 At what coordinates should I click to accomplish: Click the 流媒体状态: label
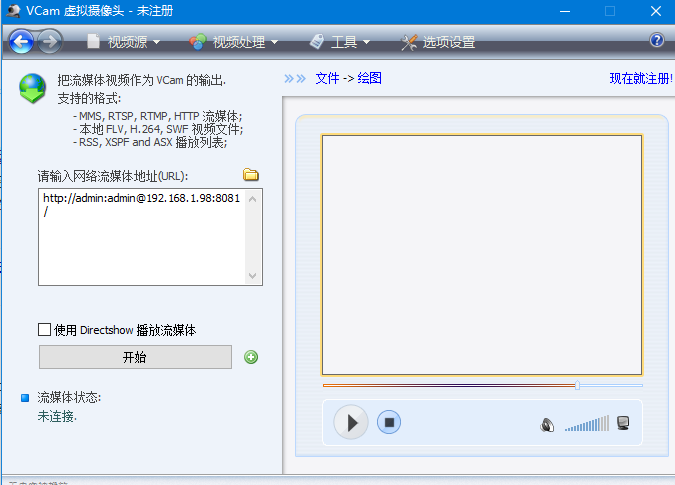coord(69,397)
